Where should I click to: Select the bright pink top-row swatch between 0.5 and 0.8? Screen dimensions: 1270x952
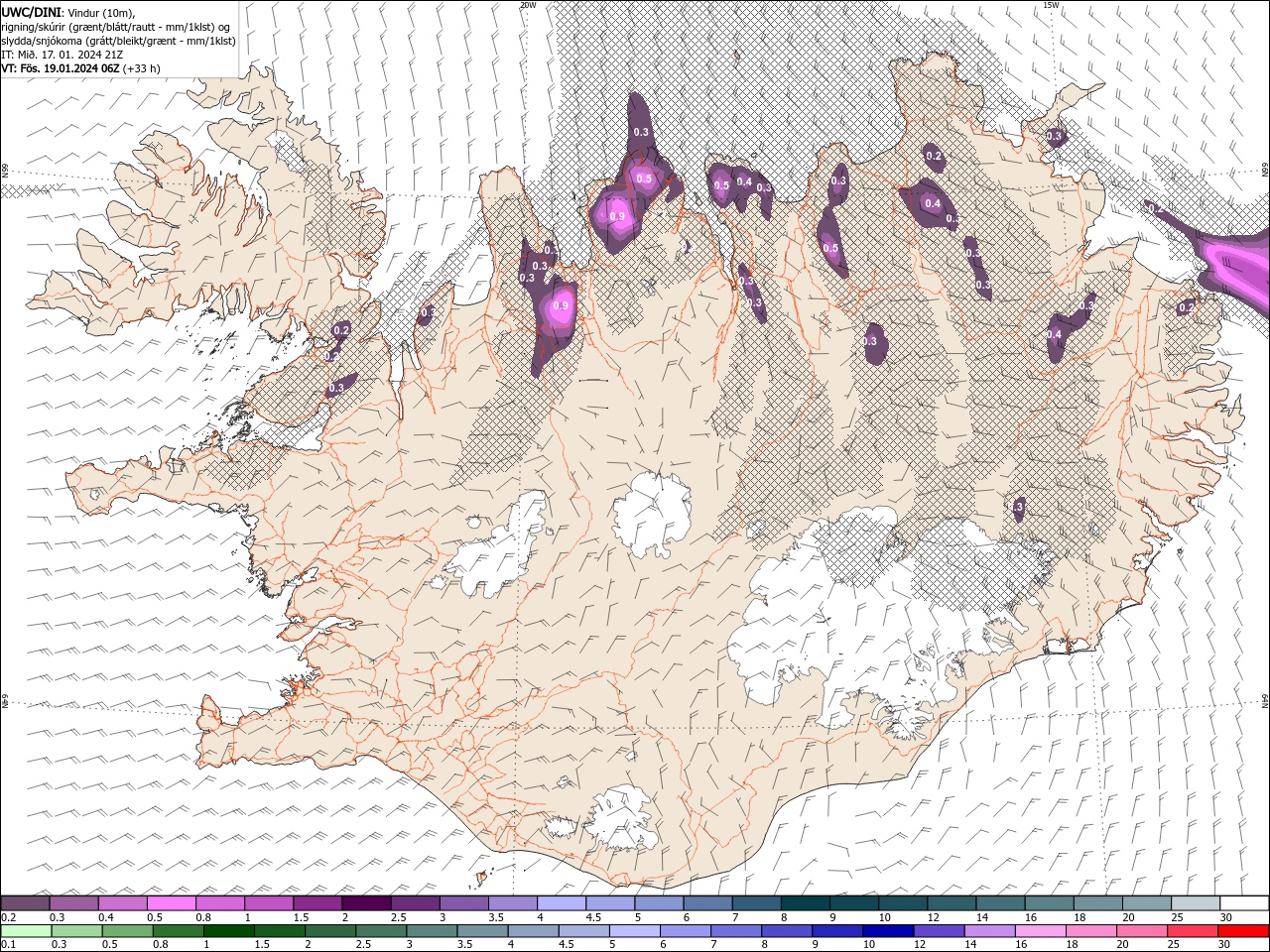[172, 903]
